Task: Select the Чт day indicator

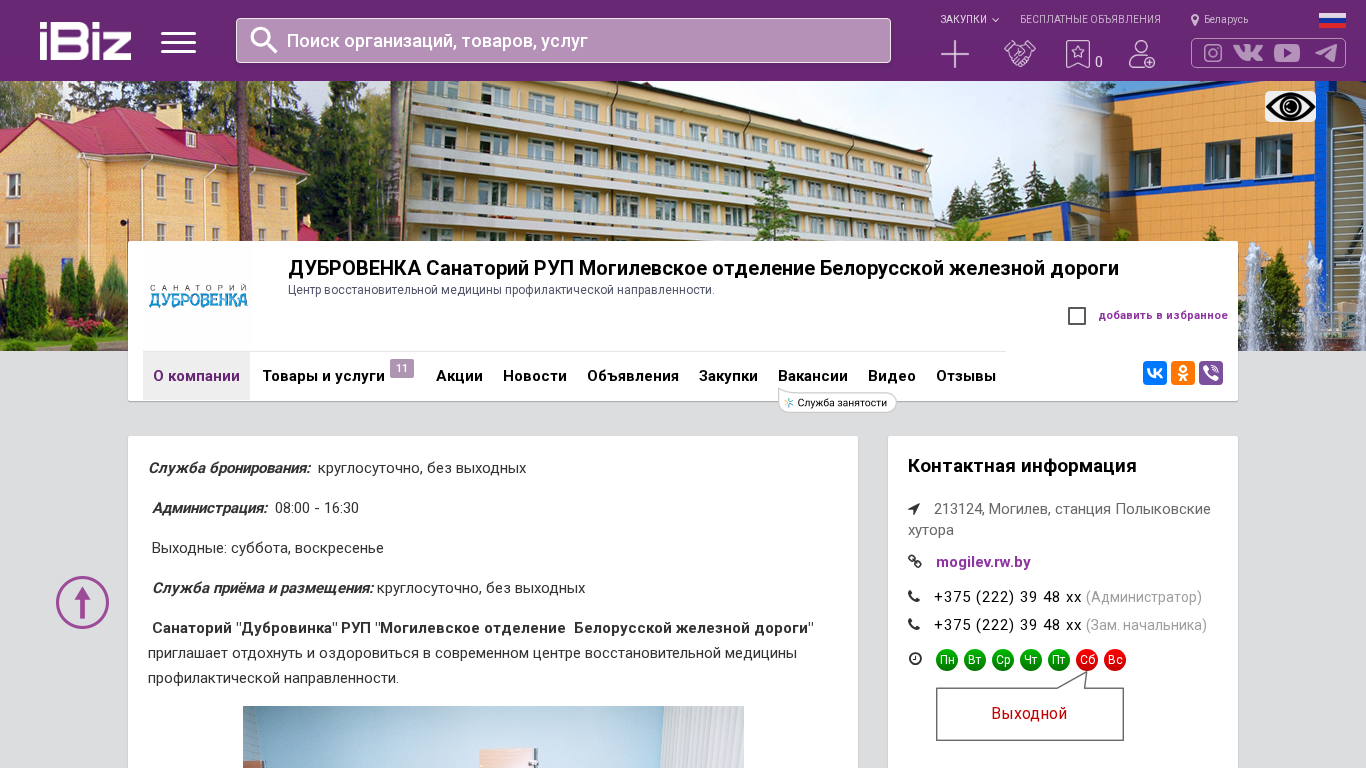Action: pos(1031,660)
